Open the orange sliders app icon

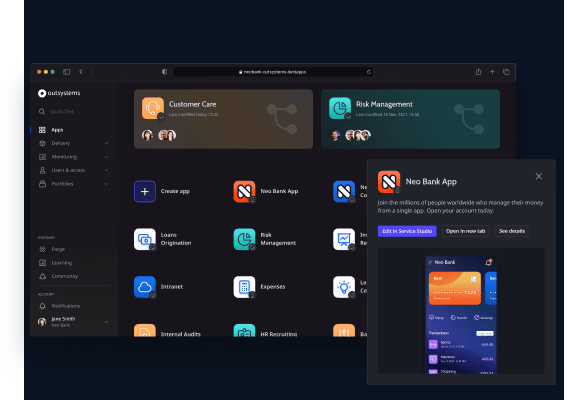(344, 330)
